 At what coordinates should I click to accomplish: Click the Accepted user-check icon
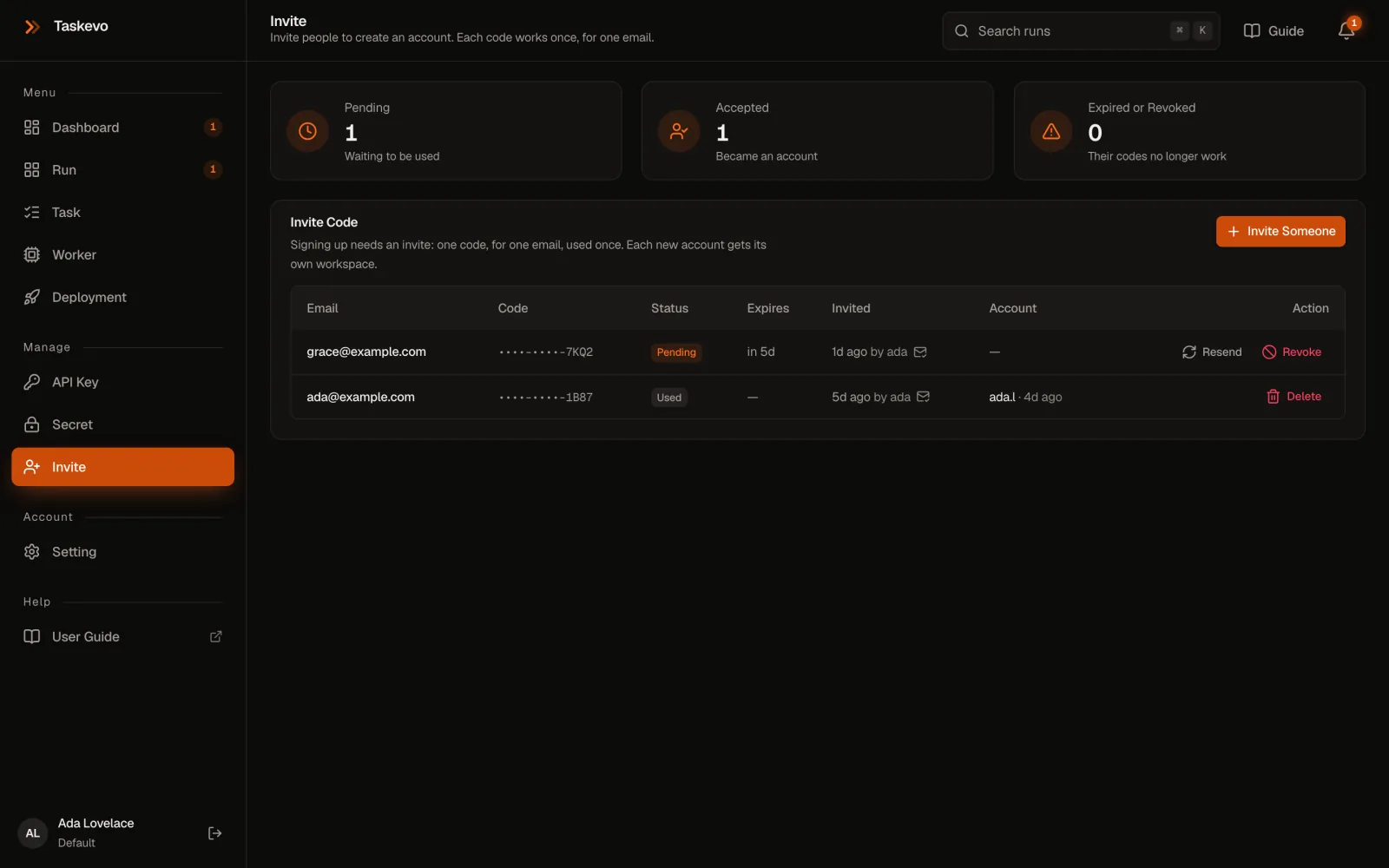(x=679, y=131)
